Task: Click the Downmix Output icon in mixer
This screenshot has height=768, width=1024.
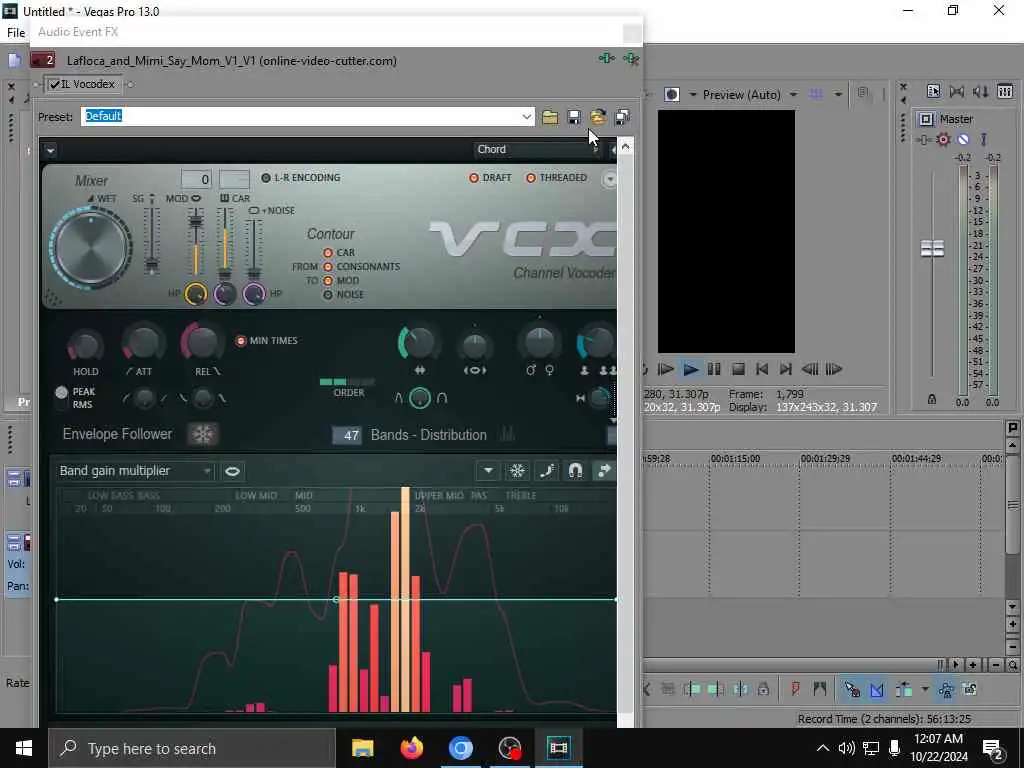Action: pyautogui.click(x=957, y=91)
